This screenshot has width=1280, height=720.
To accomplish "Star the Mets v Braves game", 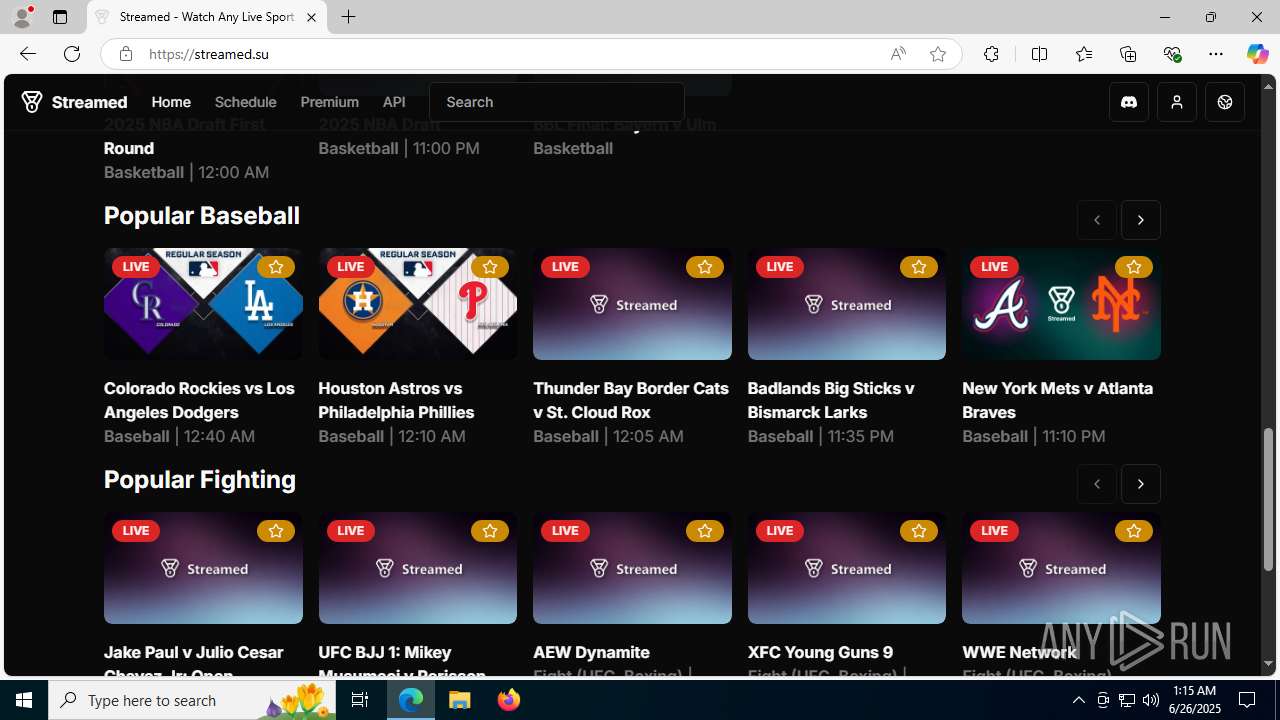I will 1133,267.
